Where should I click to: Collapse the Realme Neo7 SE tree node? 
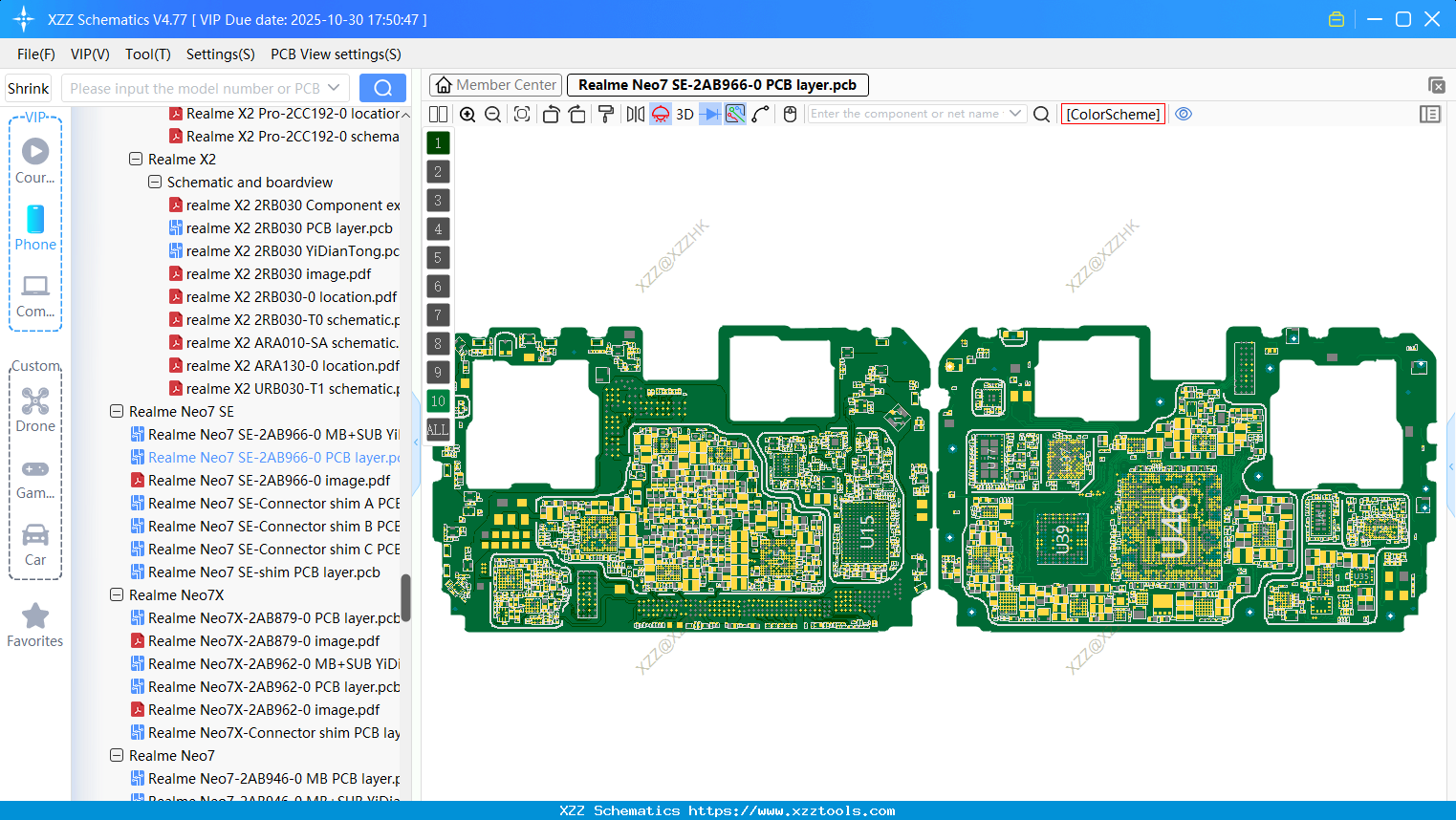coord(117,411)
